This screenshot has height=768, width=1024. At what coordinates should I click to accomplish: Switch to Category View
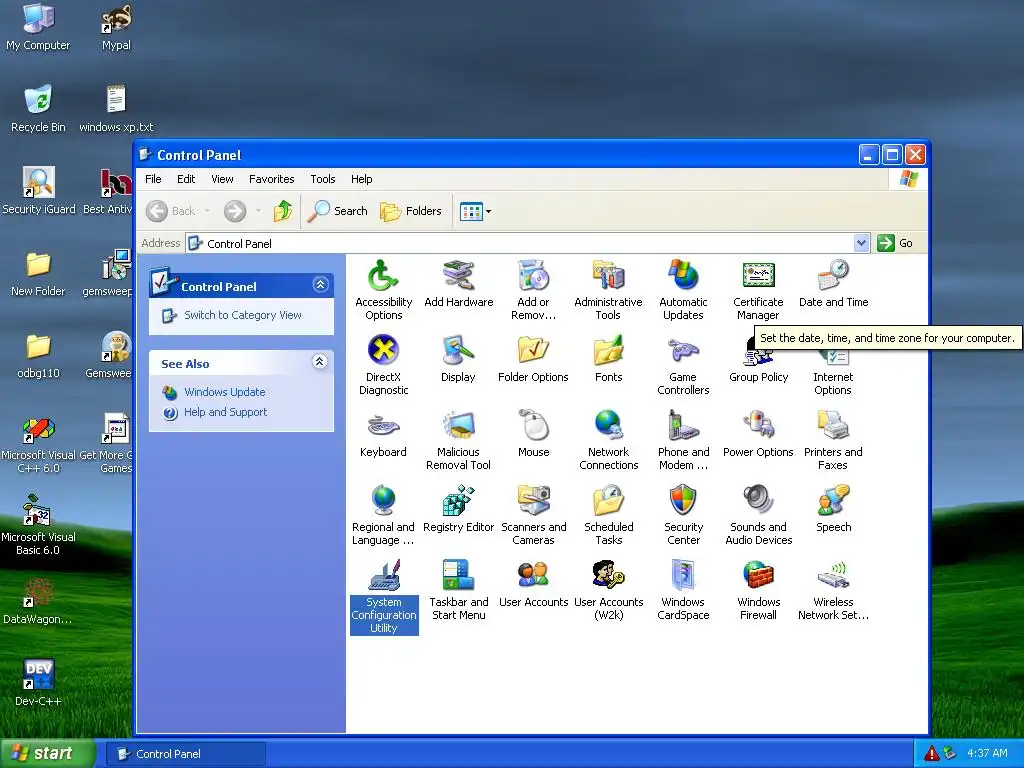pos(243,315)
